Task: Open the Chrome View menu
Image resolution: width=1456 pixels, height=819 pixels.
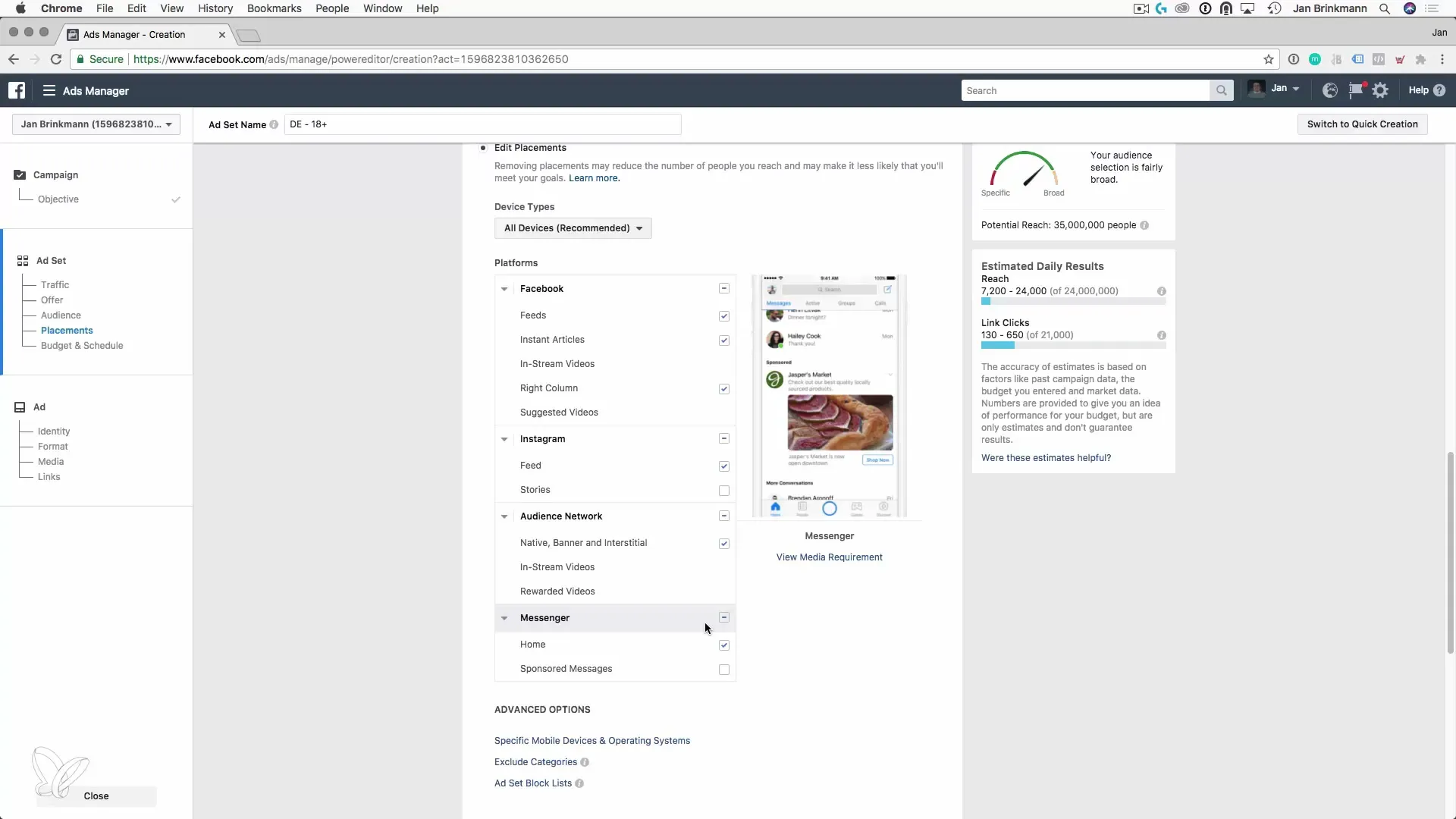Action: pos(172,8)
